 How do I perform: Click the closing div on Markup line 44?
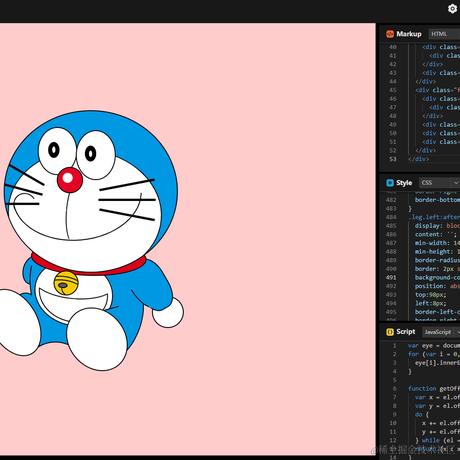coord(426,81)
